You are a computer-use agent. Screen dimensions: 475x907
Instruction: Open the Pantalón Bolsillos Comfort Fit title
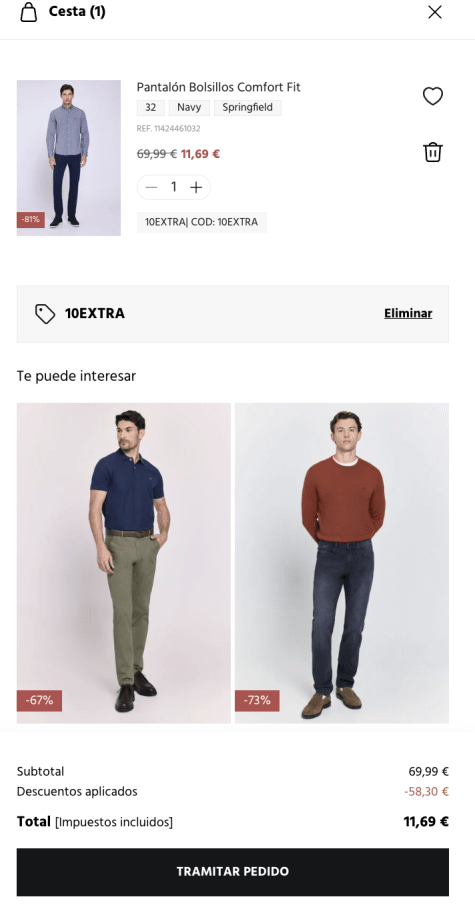point(219,87)
